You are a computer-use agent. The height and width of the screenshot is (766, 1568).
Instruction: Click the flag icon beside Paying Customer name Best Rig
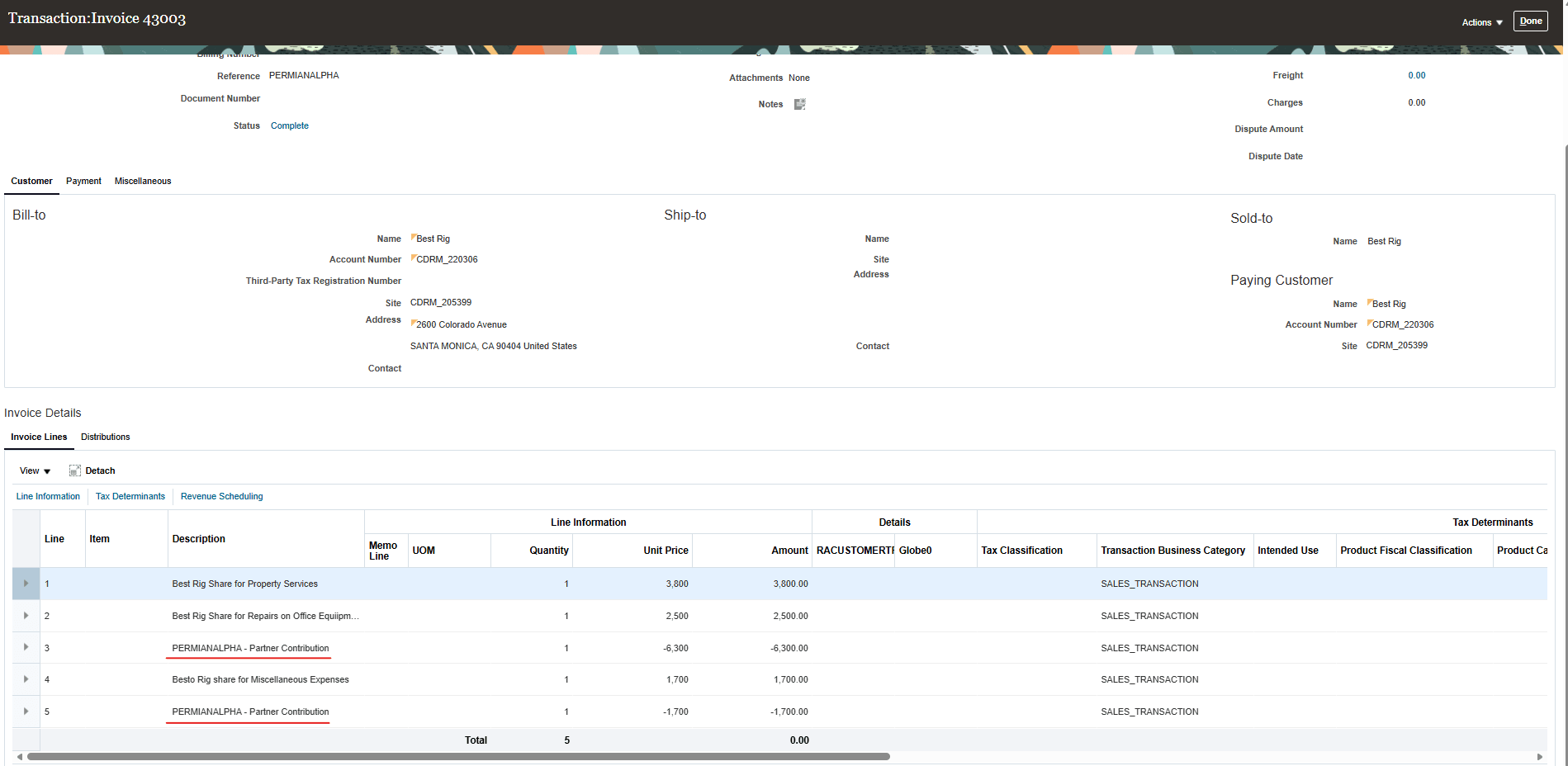(x=1370, y=303)
